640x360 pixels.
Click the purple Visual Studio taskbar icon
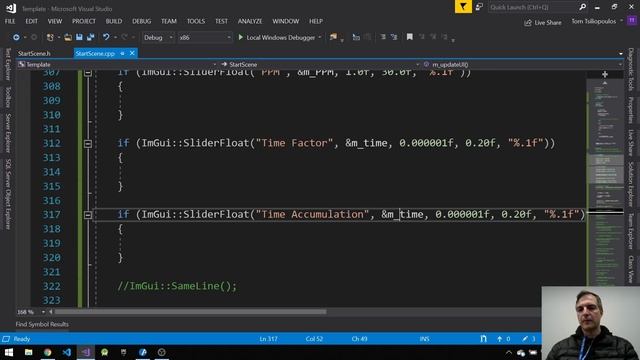tap(86, 352)
